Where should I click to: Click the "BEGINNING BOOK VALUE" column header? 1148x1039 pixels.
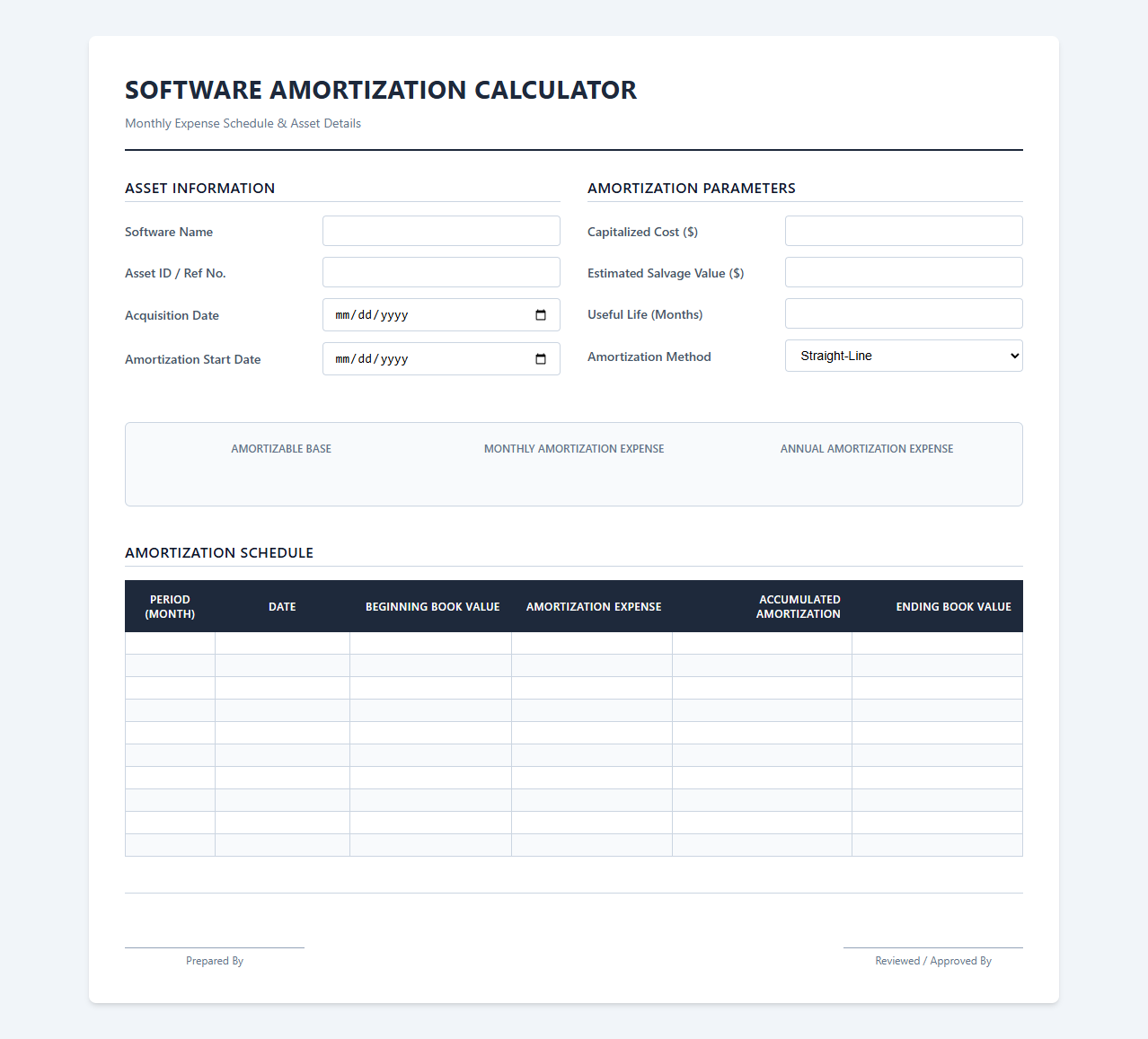pyautogui.click(x=432, y=607)
